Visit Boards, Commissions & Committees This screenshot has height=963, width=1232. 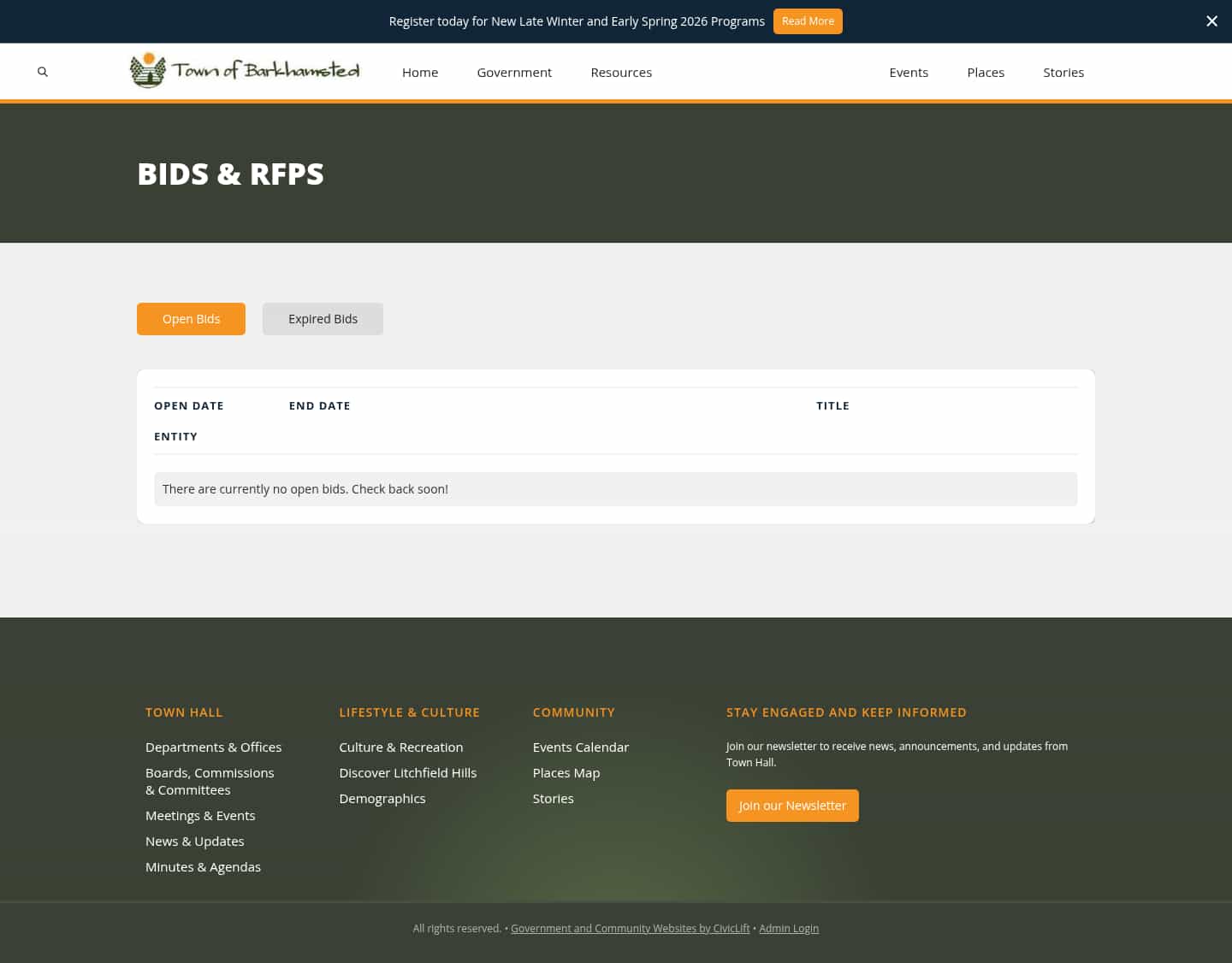coord(210,781)
